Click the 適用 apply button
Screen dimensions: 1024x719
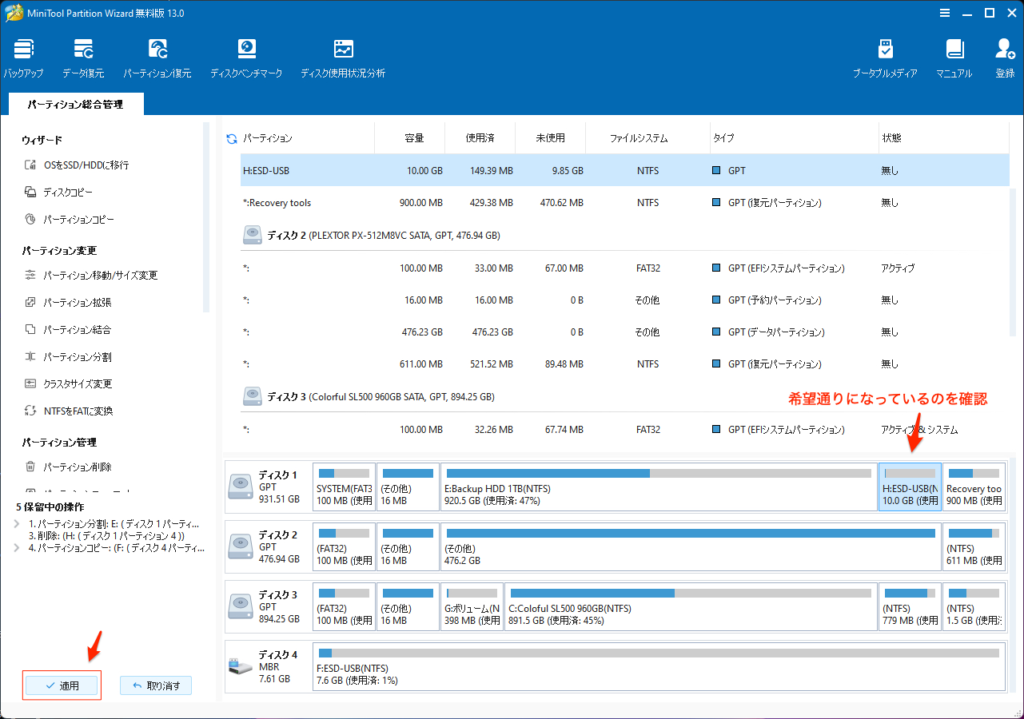pyautogui.click(x=62, y=686)
